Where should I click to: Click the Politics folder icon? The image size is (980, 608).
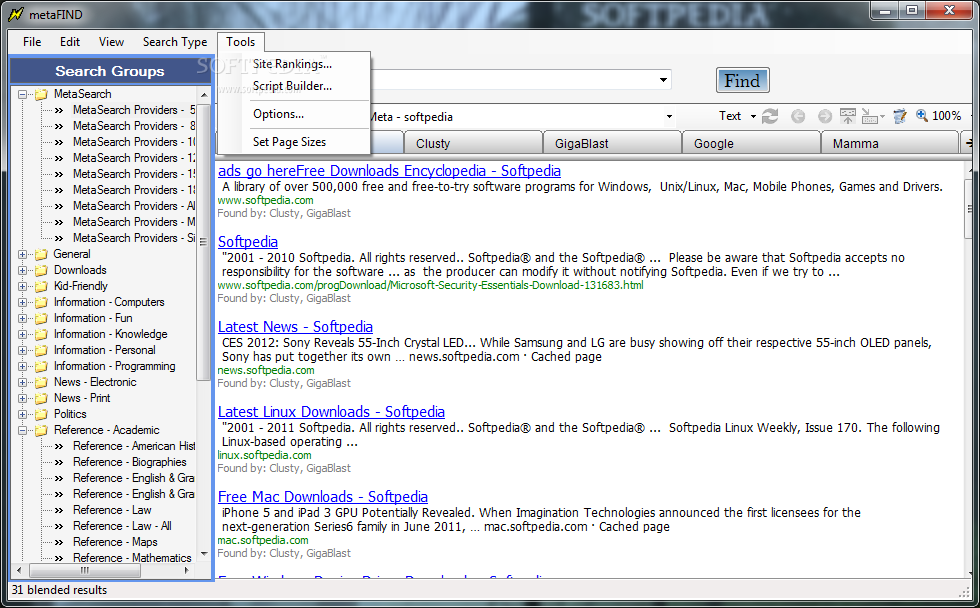(x=41, y=414)
